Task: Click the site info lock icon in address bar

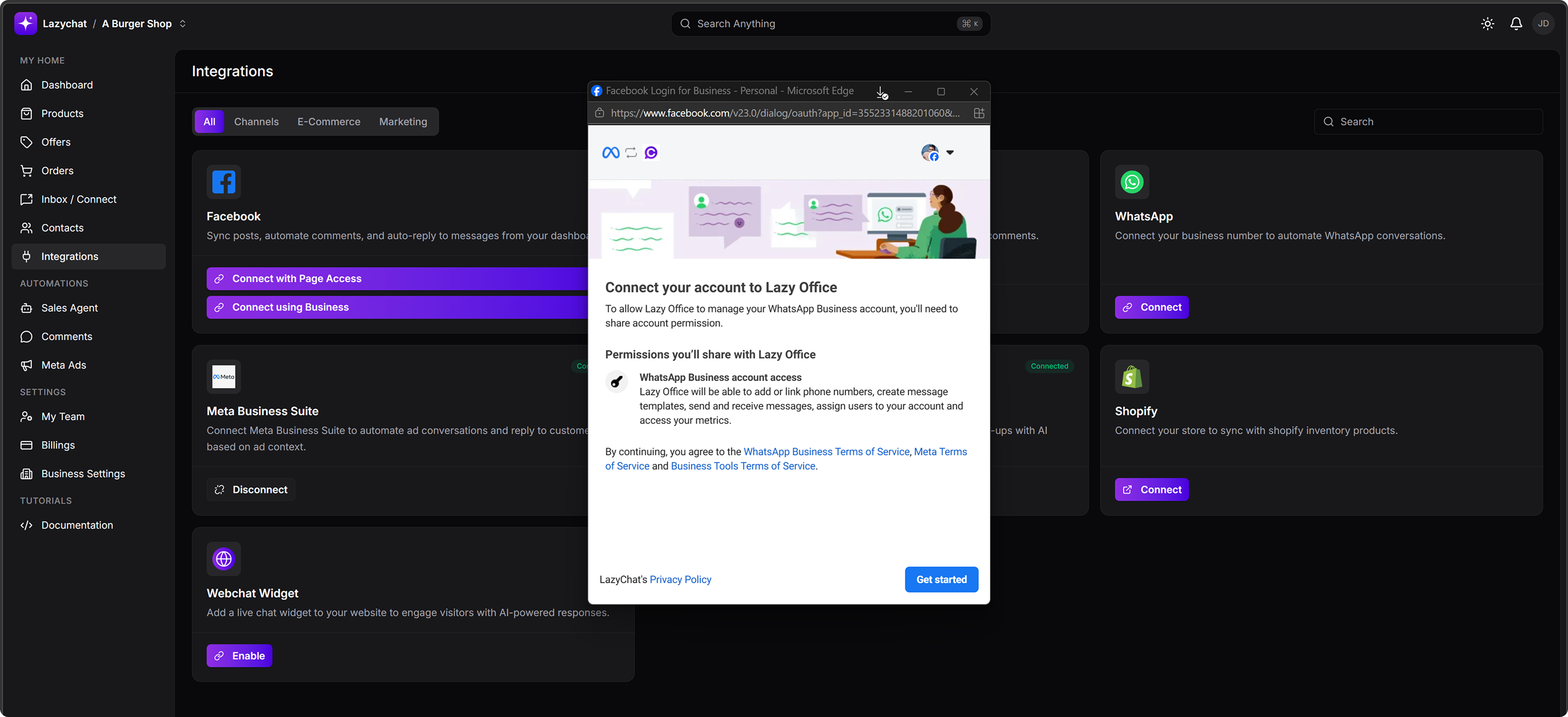Action: (x=599, y=113)
